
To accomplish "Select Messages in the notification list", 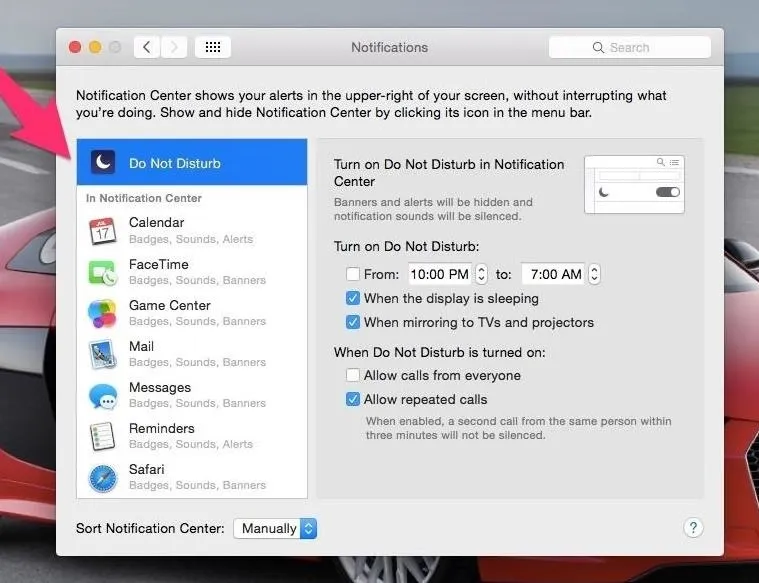I will click(192, 395).
